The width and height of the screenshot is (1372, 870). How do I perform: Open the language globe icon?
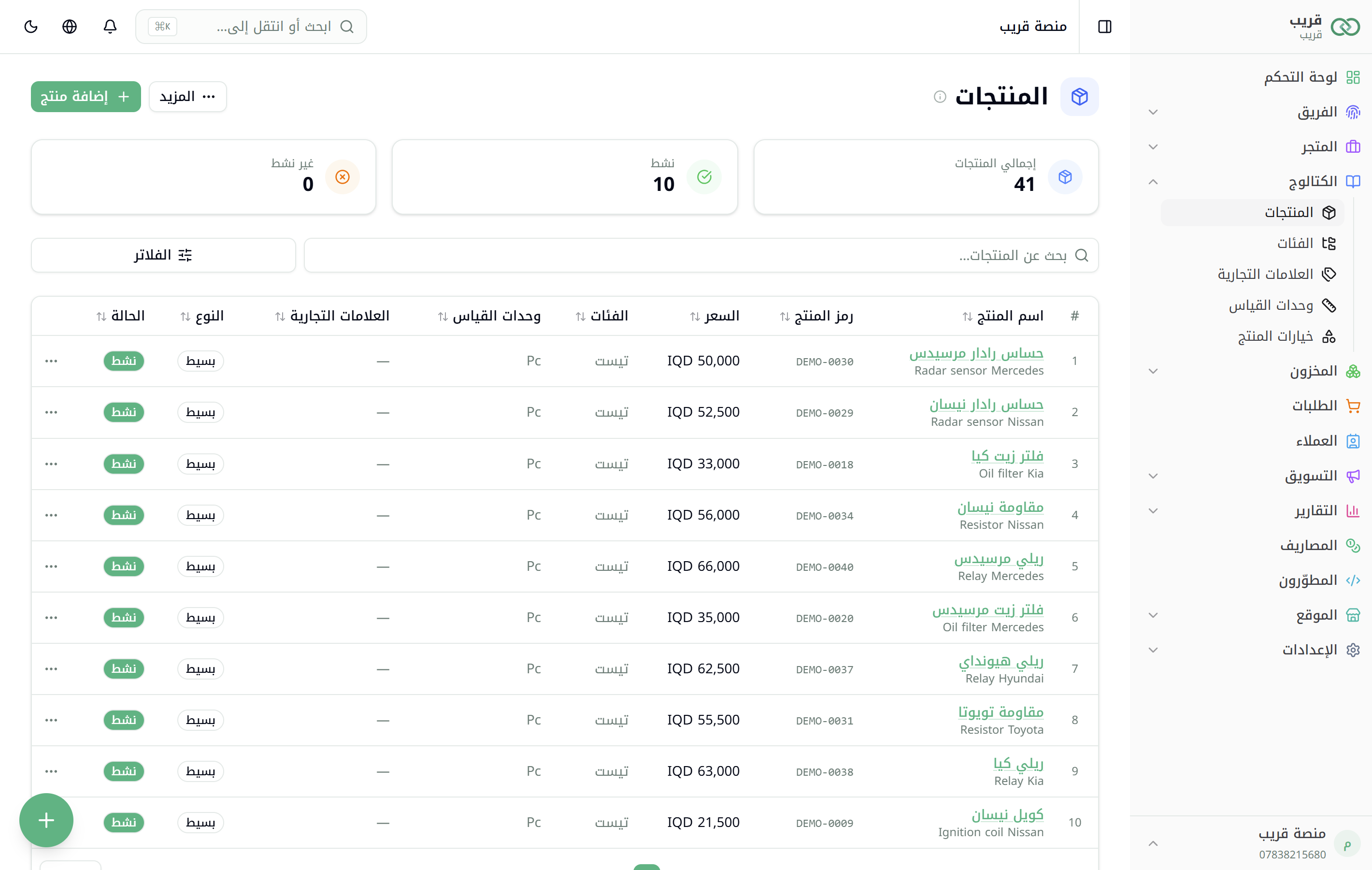pos(70,26)
